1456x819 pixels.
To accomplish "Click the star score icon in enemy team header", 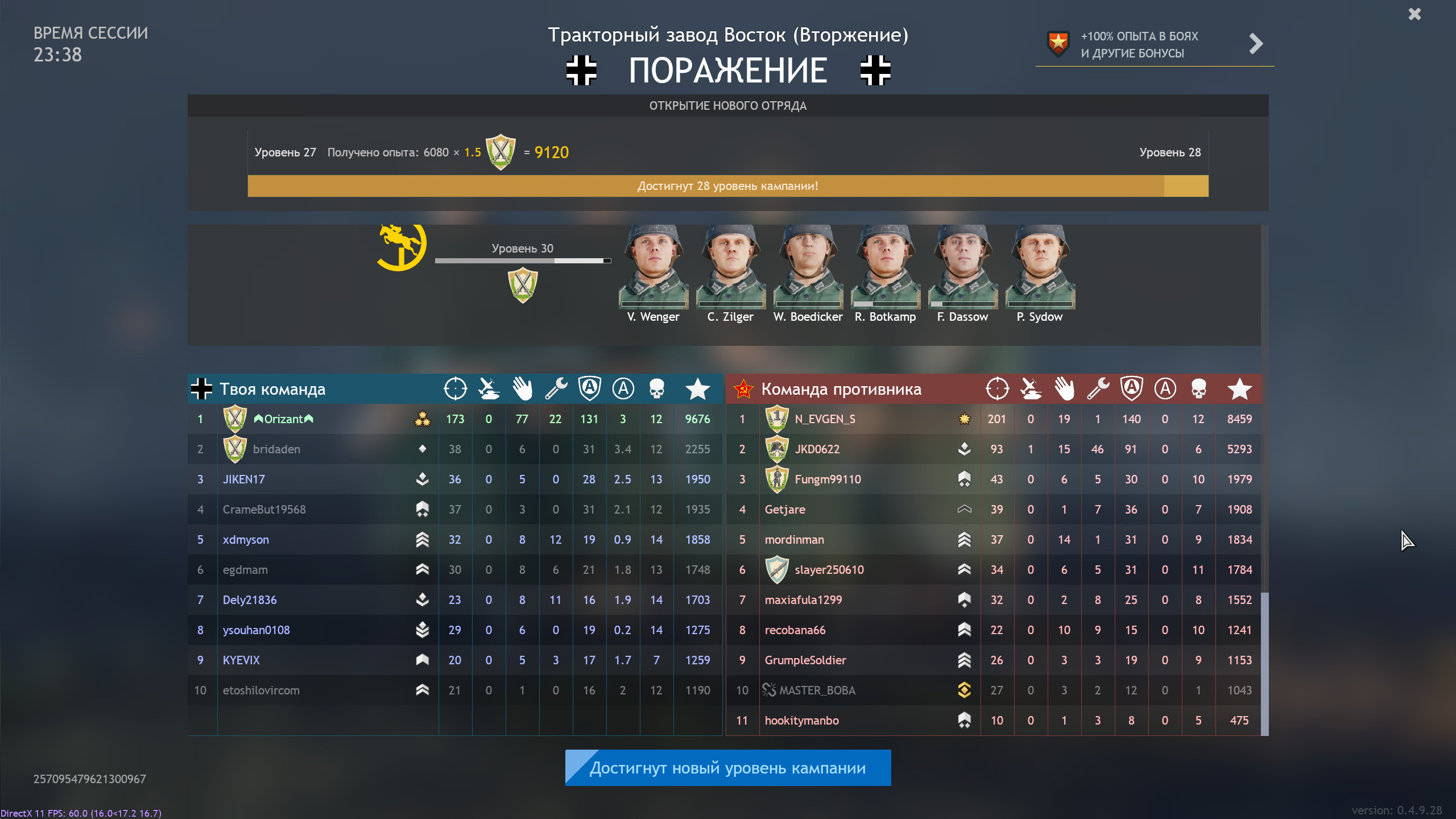I will click(x=1239, y=389).
